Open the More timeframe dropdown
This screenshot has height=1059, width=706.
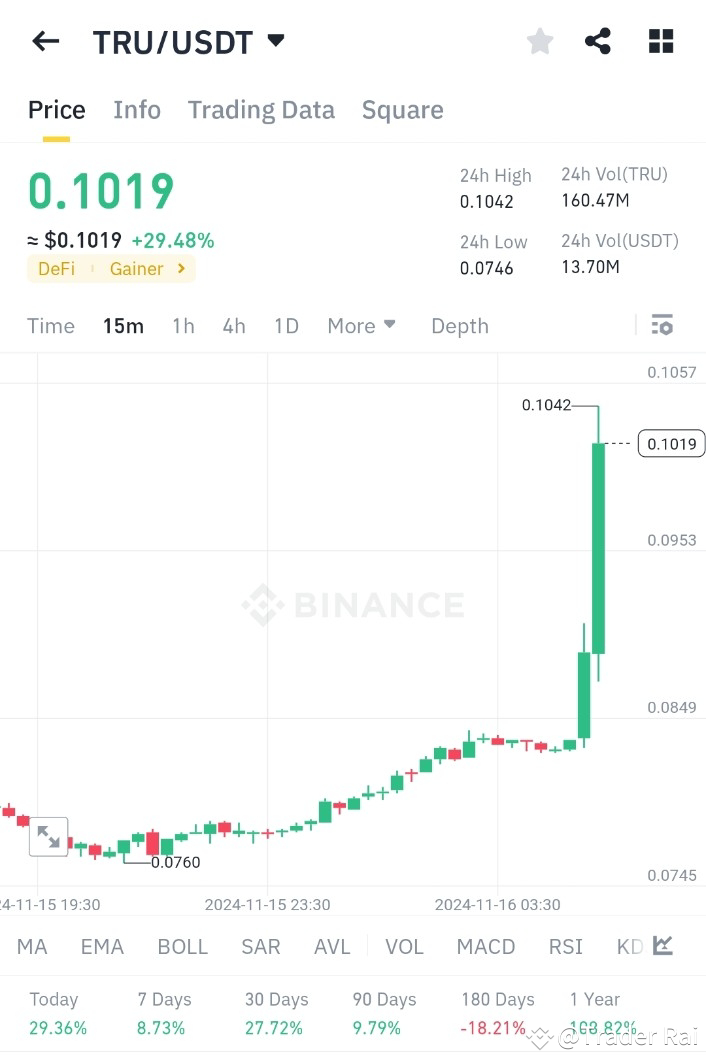coord(361,325)
